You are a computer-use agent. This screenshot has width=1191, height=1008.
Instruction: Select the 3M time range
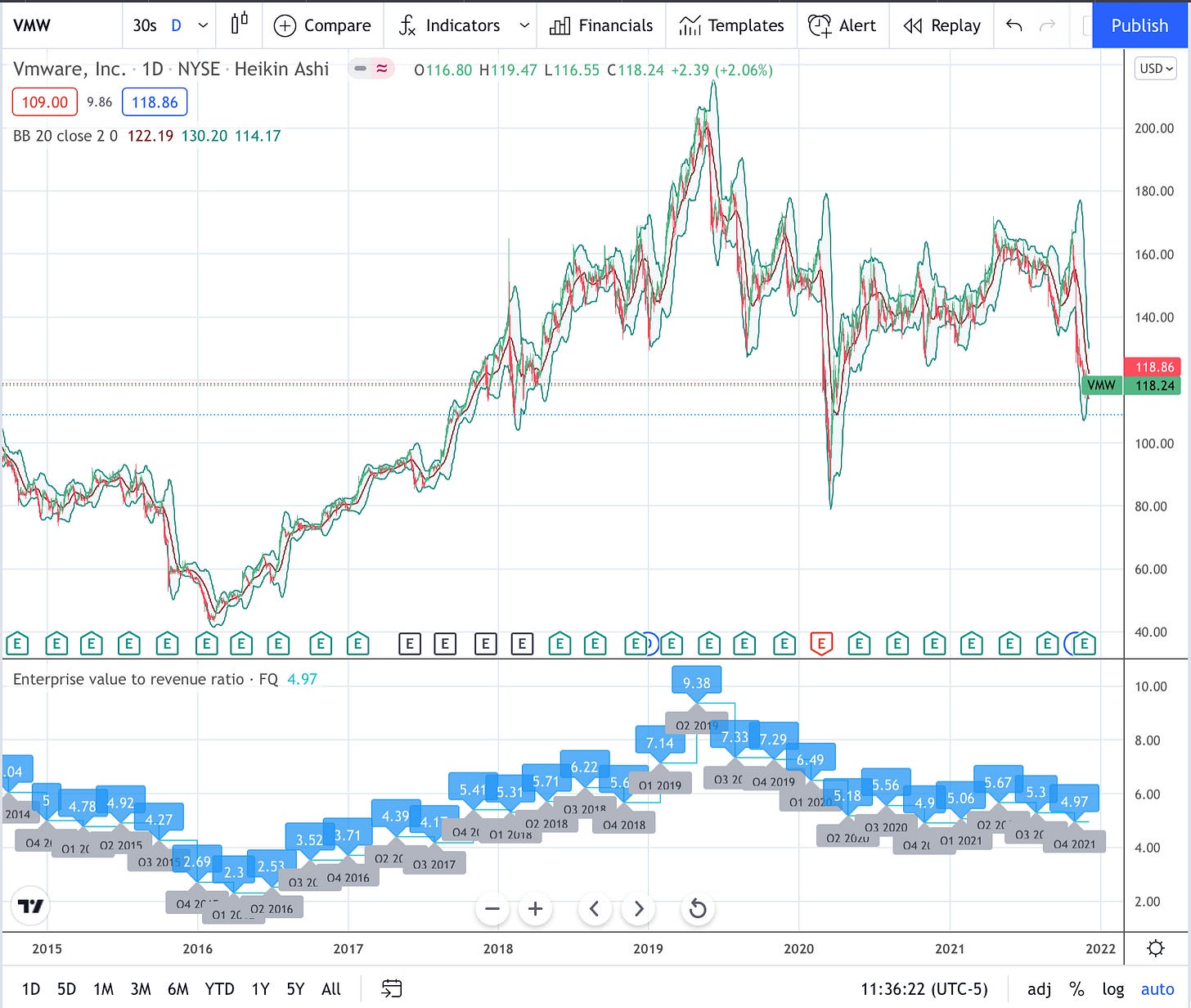(141, 989)
